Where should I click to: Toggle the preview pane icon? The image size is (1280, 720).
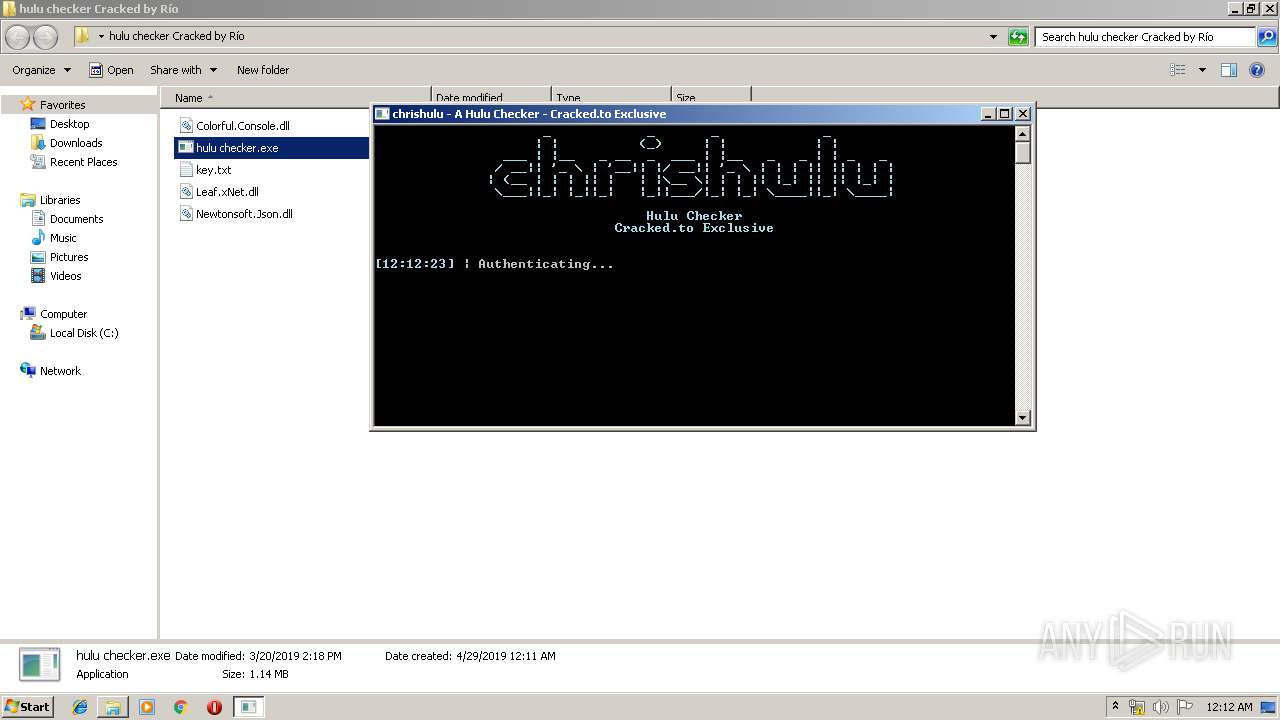point(1229,70)
